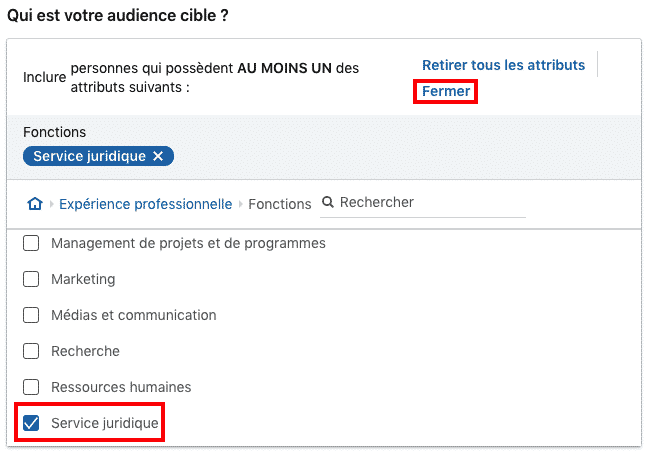Click the Inclure label

pyautogui.click(x=44, y=77)
